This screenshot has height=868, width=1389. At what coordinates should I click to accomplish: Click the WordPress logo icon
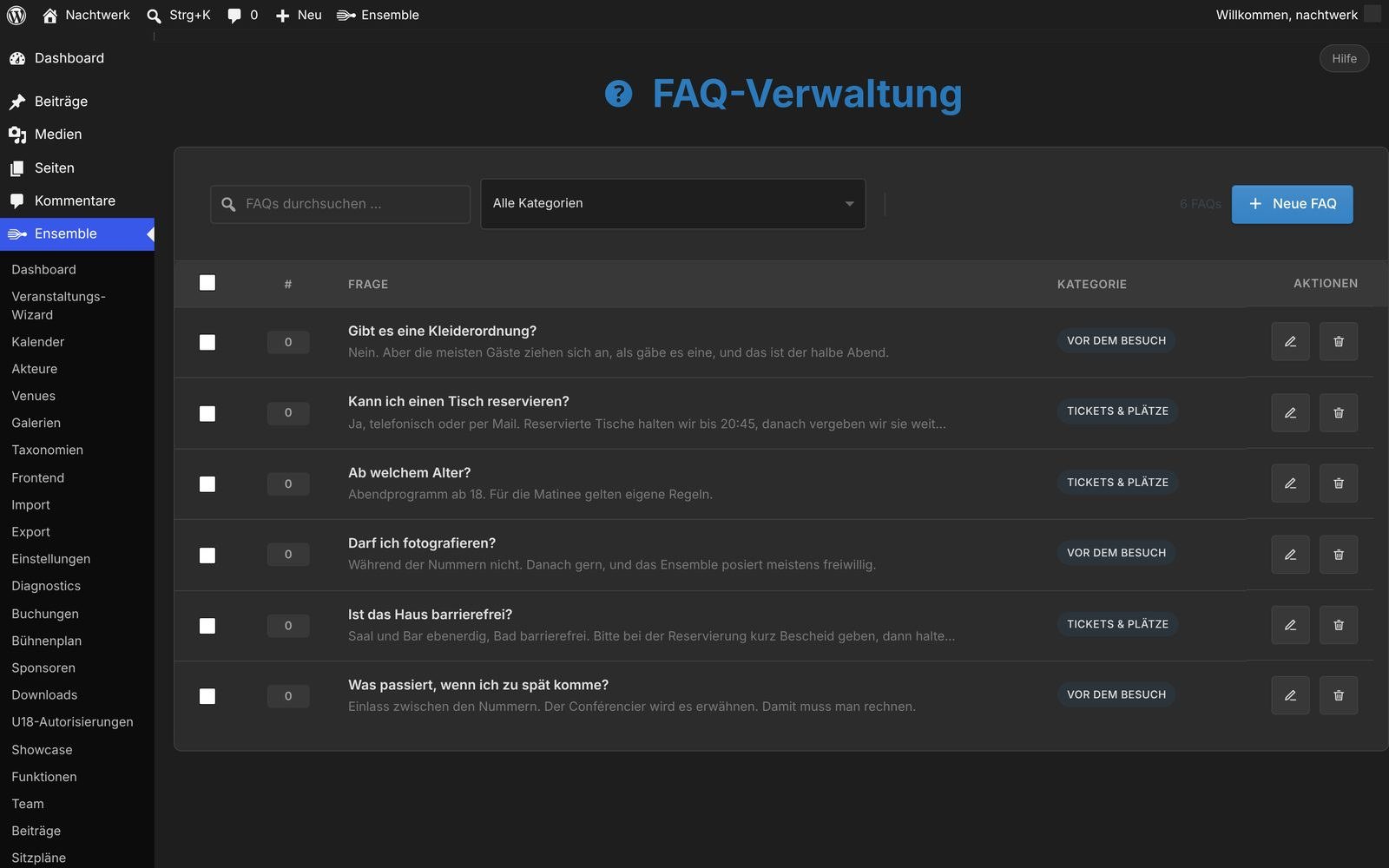[x=16, y=15]
